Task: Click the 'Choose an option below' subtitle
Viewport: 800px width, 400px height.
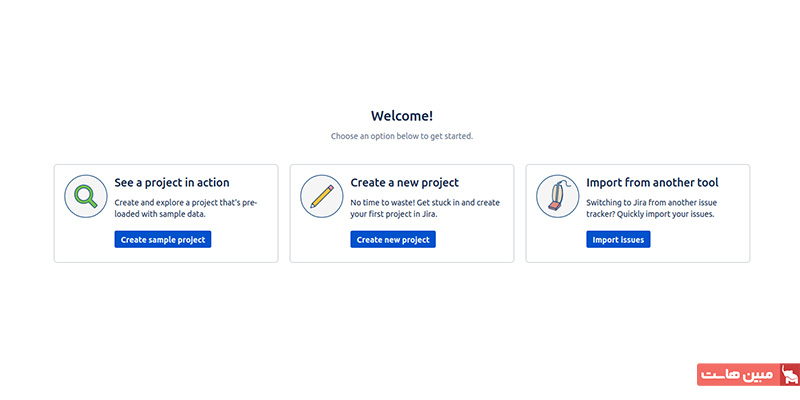Action: point(402,136)
